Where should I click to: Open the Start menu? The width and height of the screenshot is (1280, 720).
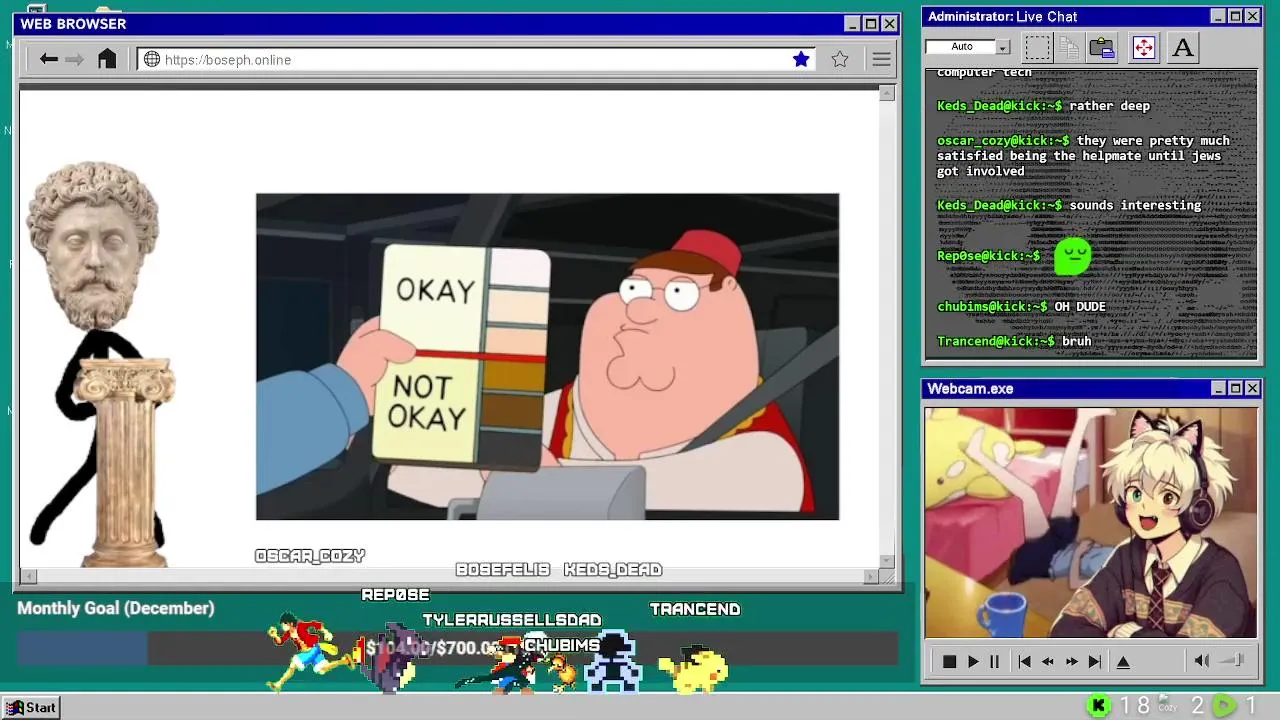click(x=31, y=707)
